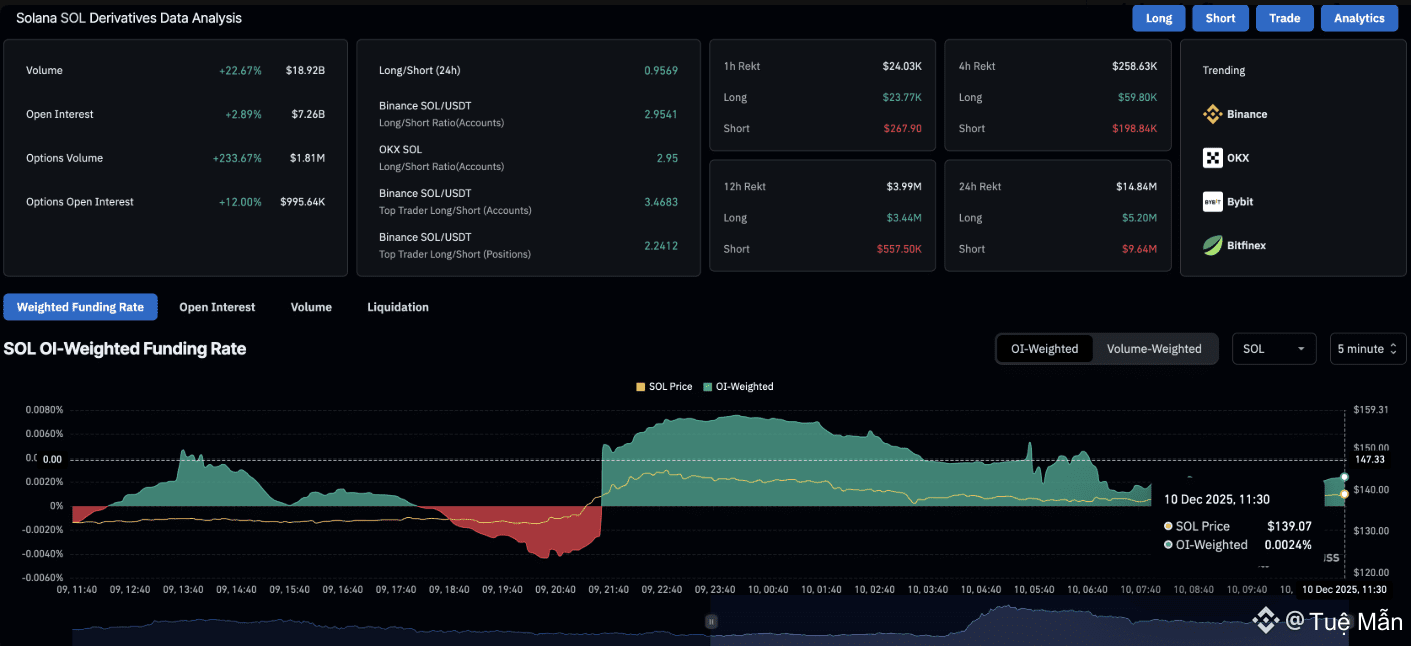Click the OKX logo icon in Trending
Image resolution: width=1411 pixels, height=646 pixels.
pyautogui.click(x=1212, y=158)
